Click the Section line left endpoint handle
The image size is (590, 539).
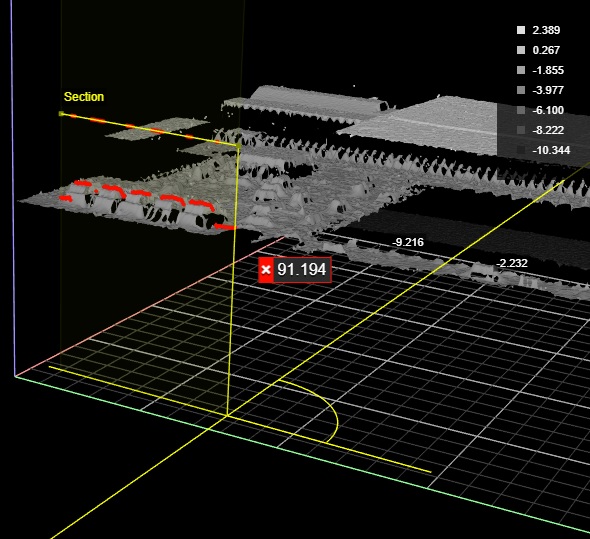(62, 114)
